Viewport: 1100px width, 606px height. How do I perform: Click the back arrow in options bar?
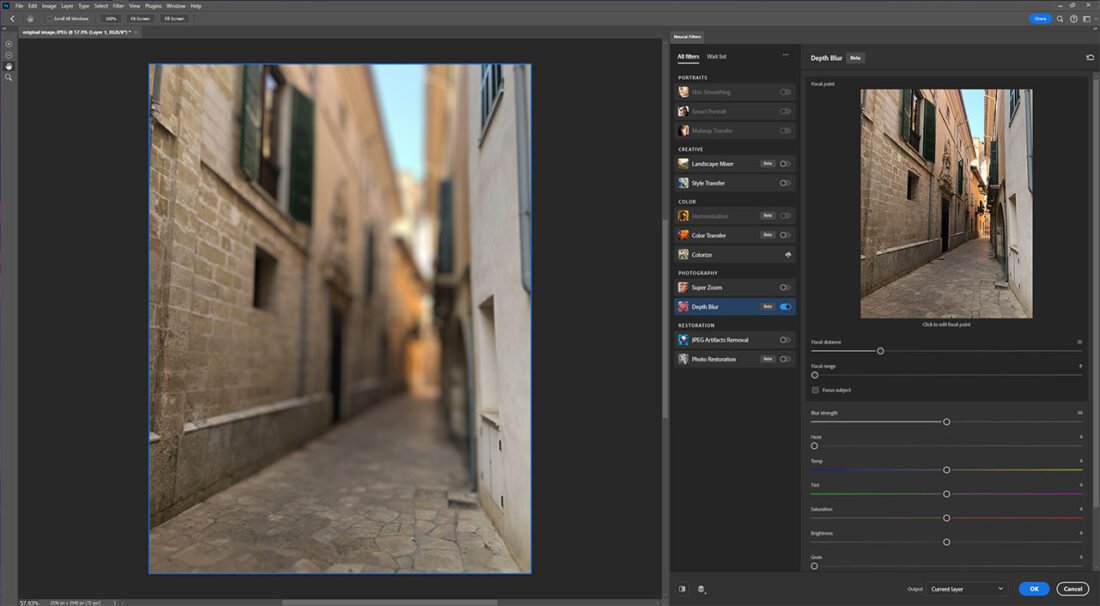(12, 18)
